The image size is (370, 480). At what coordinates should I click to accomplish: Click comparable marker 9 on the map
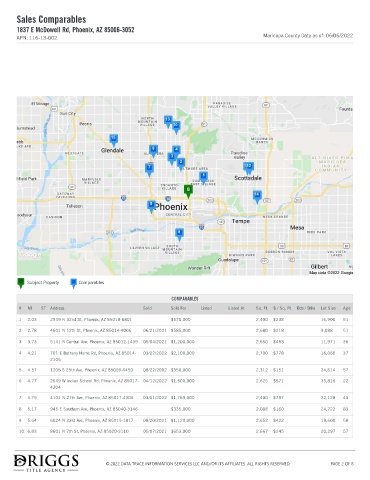coord(153,151)
